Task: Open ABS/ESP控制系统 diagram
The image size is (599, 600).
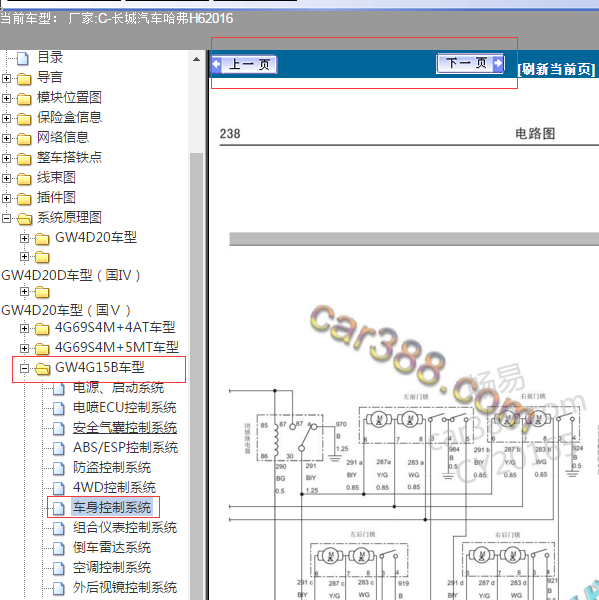Action: click(126, 447)
